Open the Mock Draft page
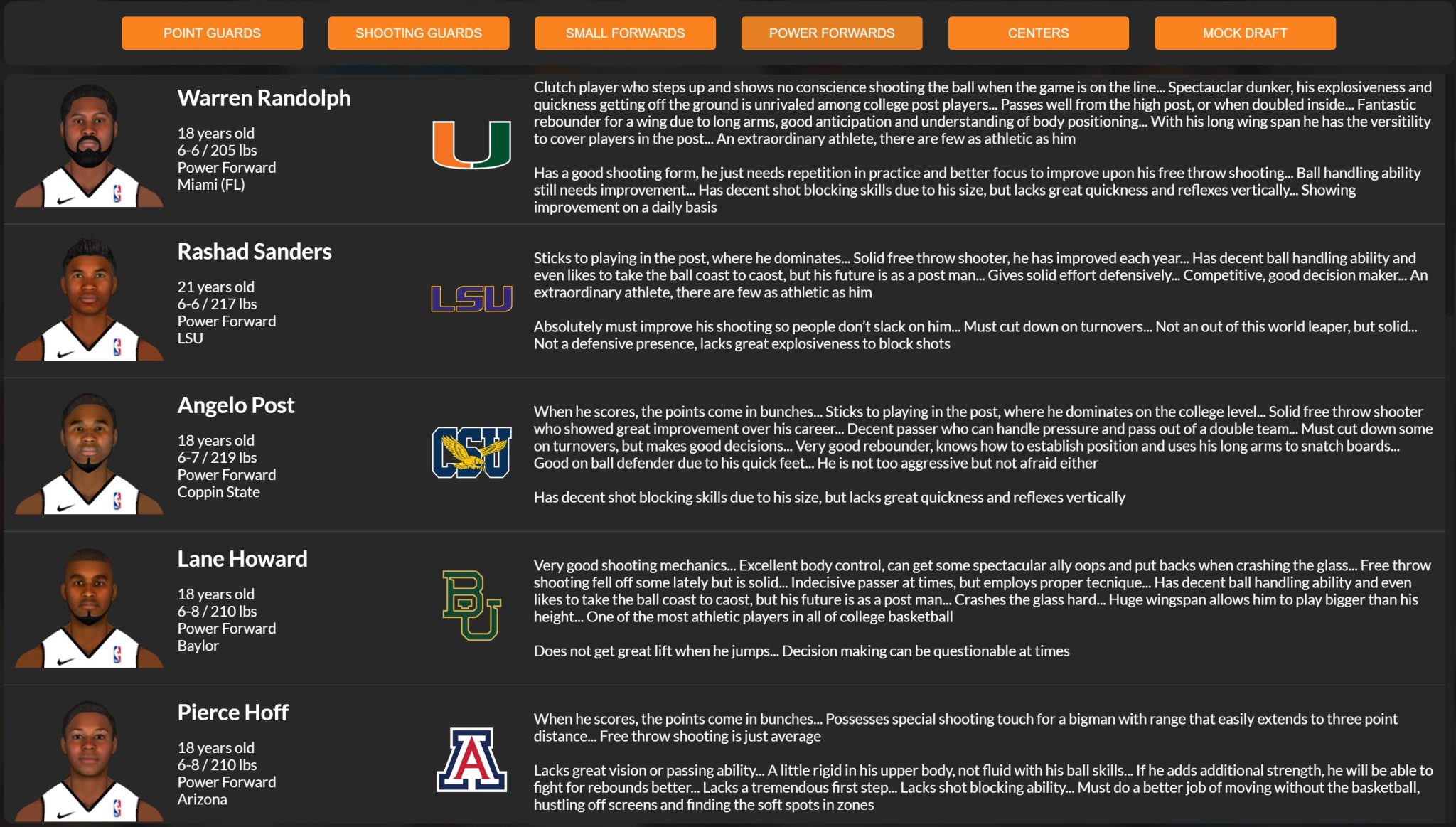The height and width of the screenshot is (827, 1456). pyautogui.click(x=1245, y=33)
